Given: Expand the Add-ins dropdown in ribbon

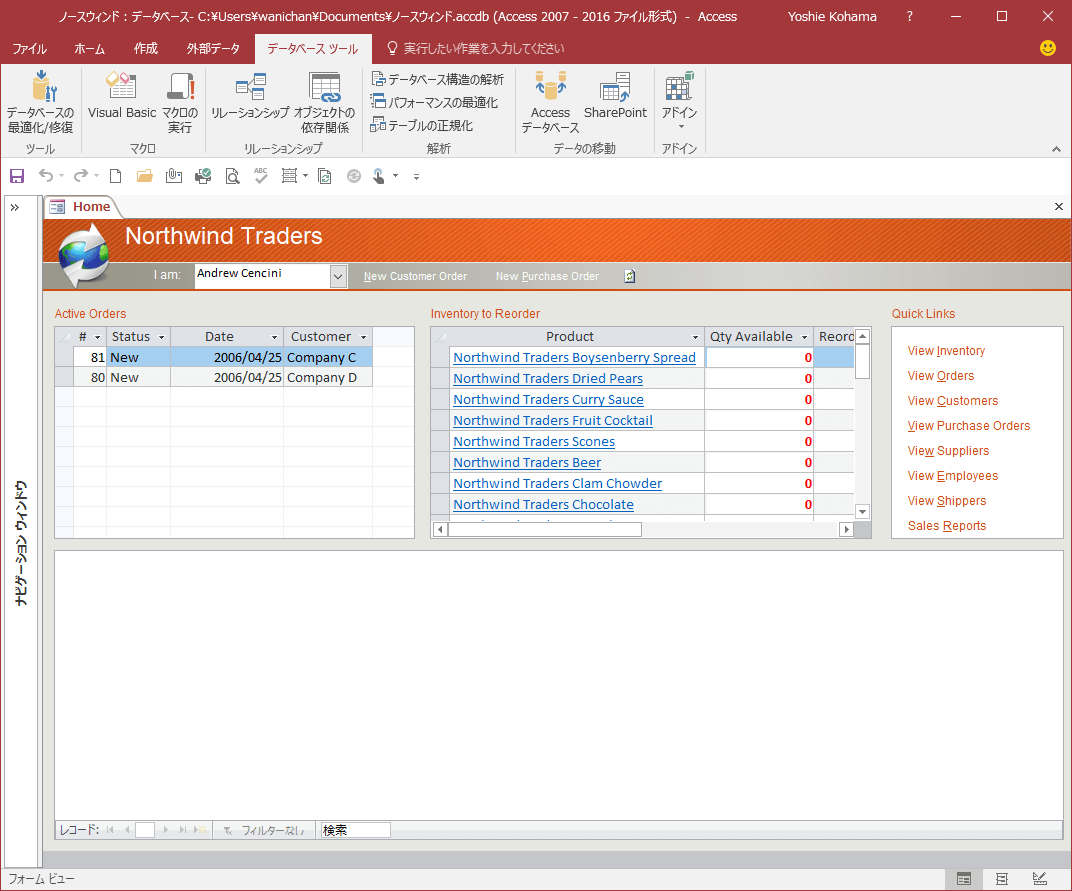Looking at the screenshot, I should [680, 126].
